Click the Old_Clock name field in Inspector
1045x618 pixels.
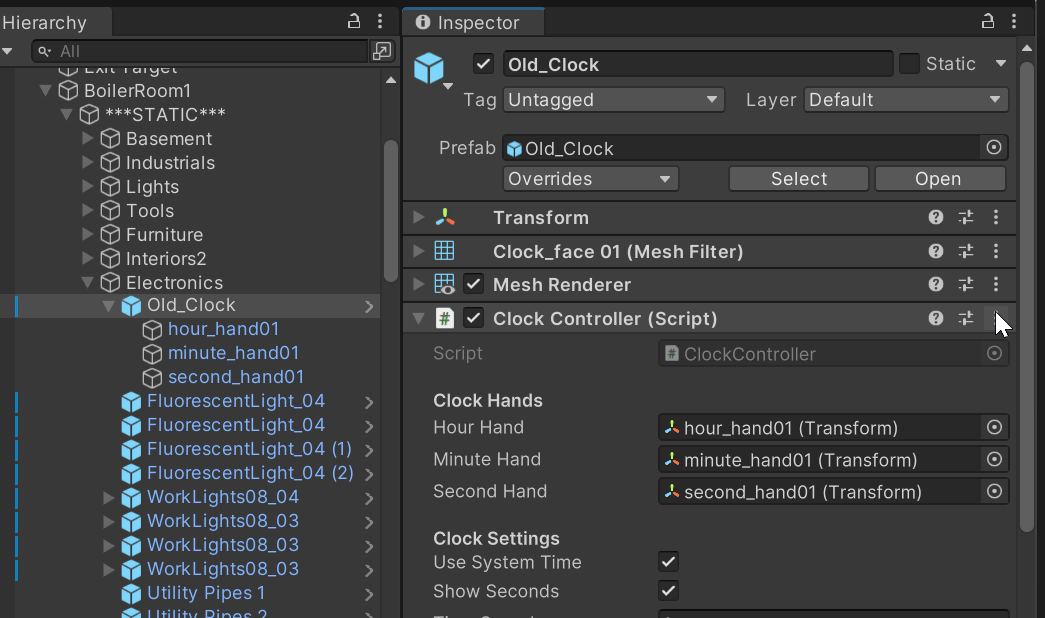pyautogui.click(x=698, y=64)
